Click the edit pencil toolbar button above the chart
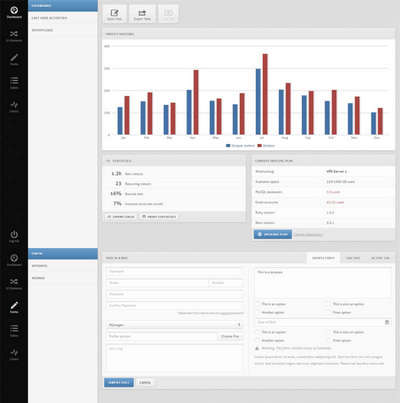400x403 pixels. click(x=115, y=14)
